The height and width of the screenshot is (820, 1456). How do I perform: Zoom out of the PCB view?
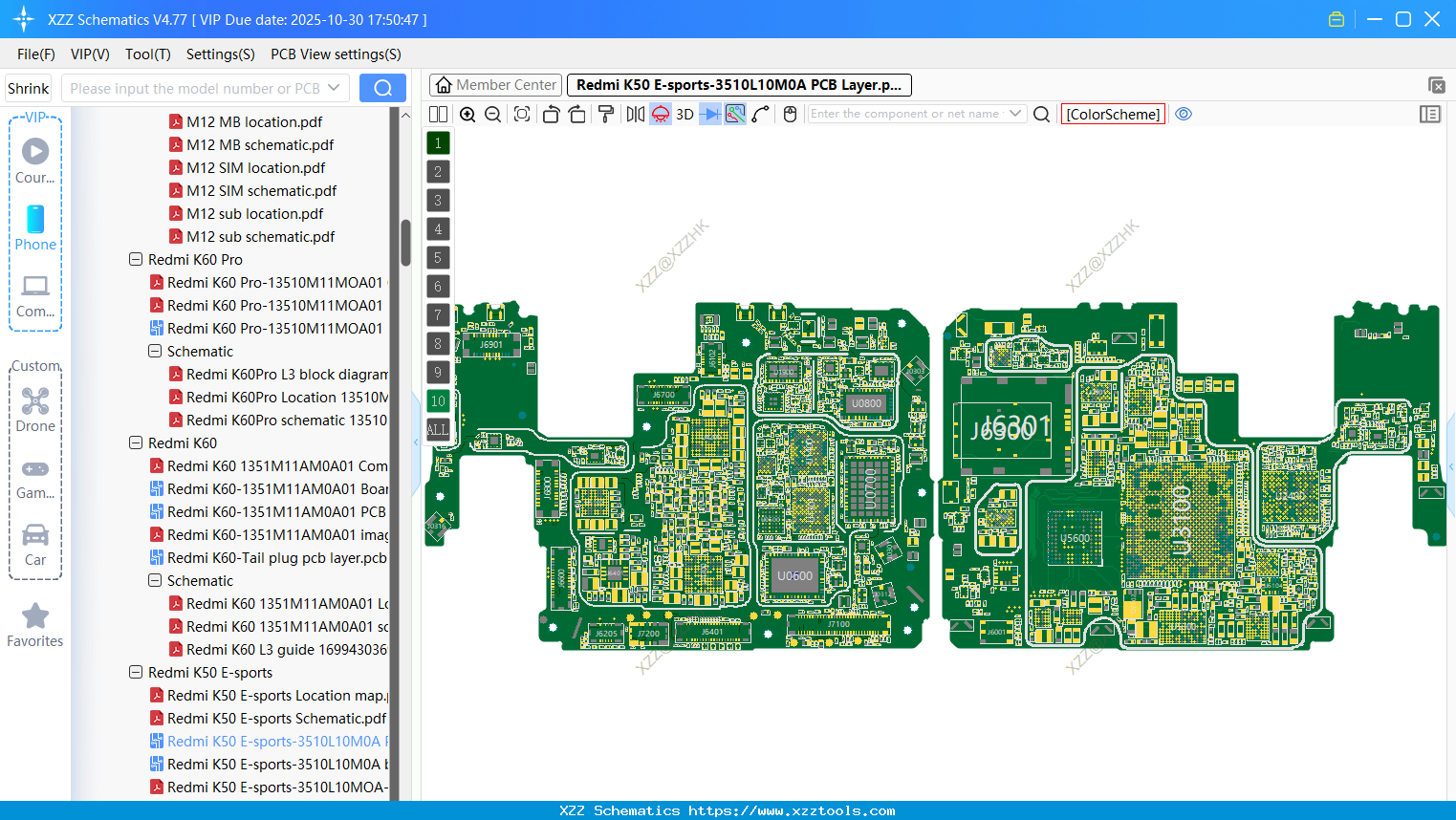[491, 114]
